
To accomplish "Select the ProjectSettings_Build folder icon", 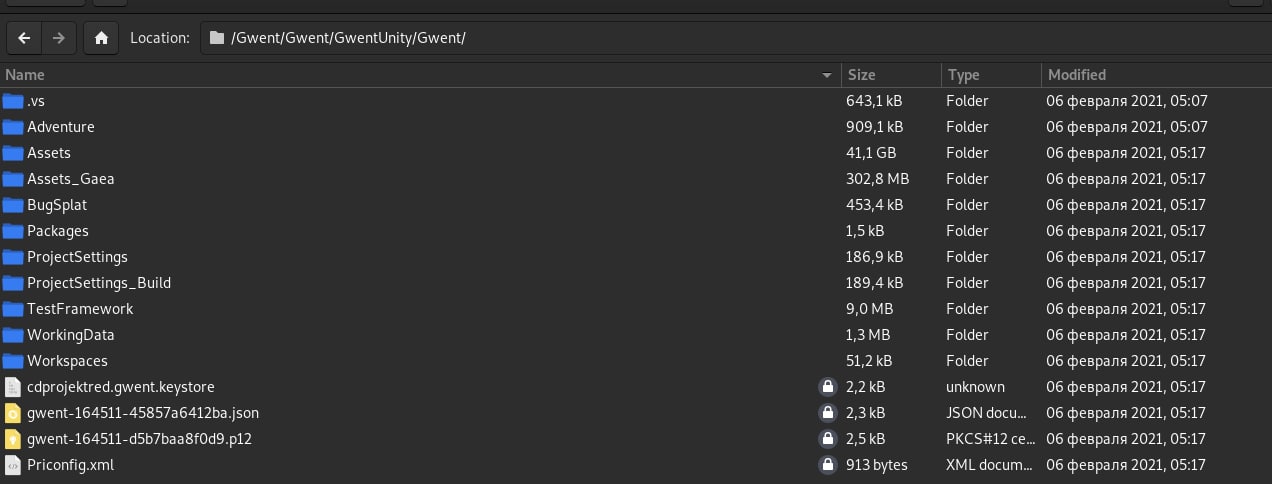I will pos(13,283).
